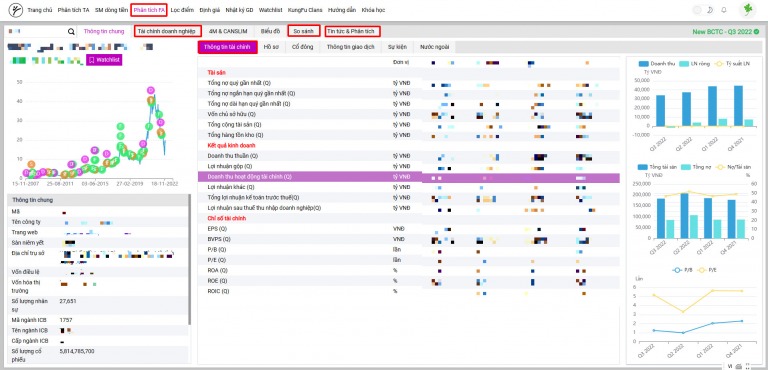Image resolution: width=768 pixels, height=370 pixels.
Task: Open notifications bell
Action: click(x=724, y=10)
